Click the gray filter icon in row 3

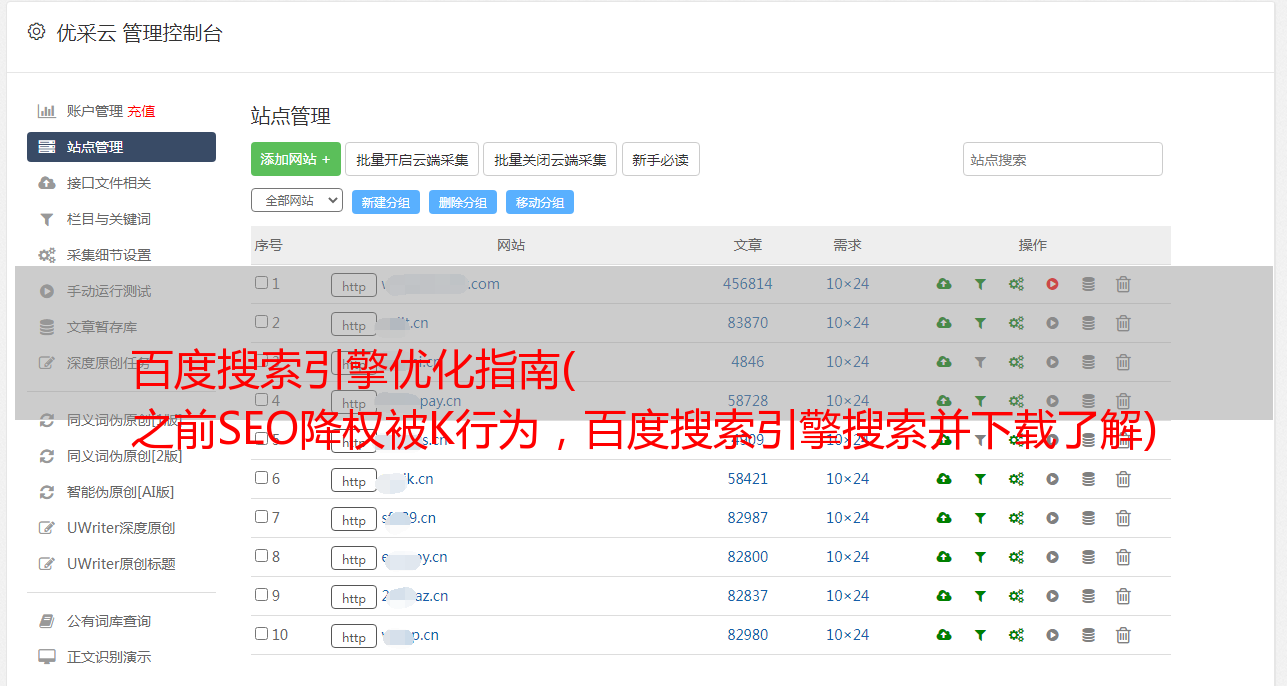click(980, 362)
